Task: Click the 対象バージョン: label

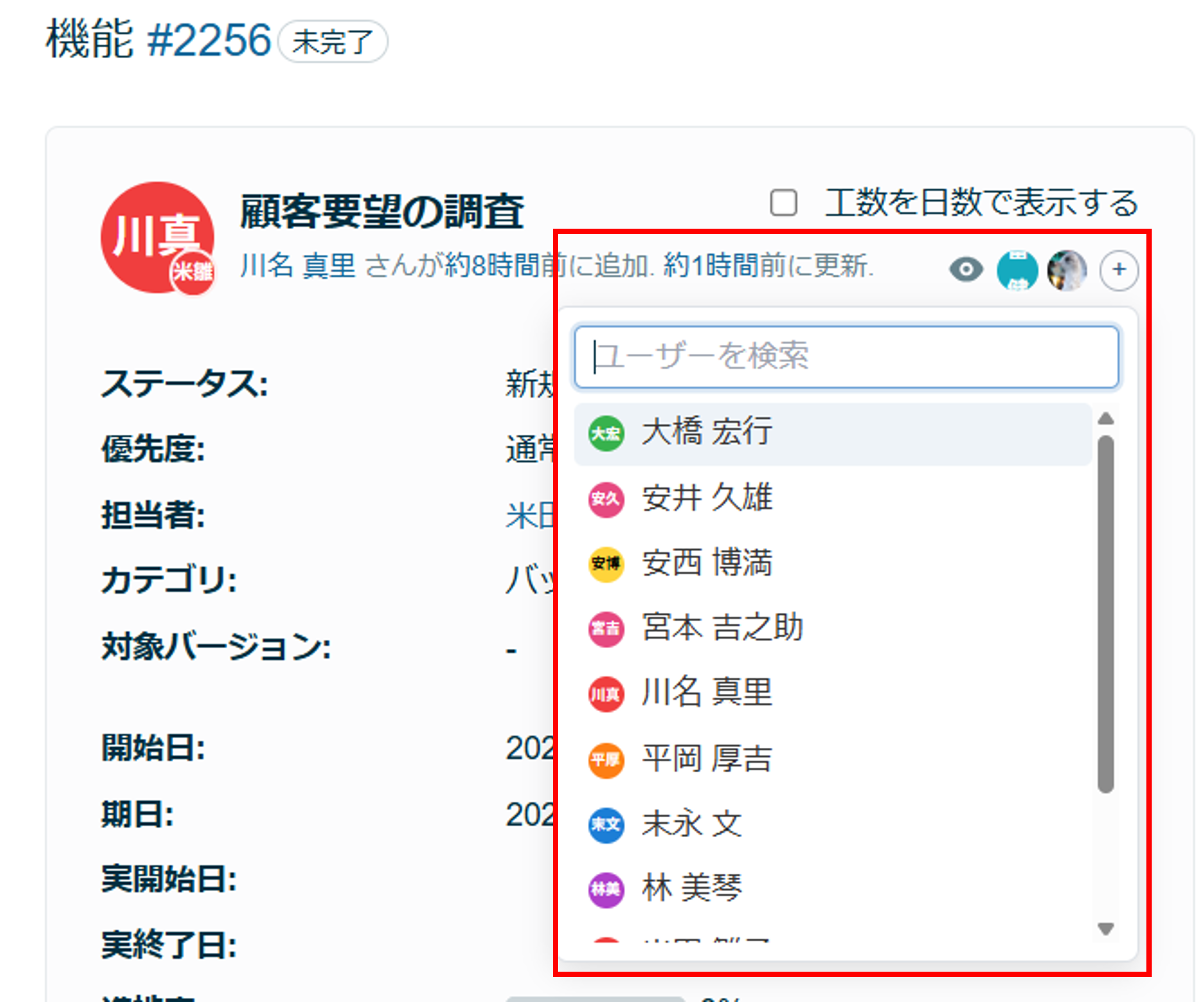Action: [x=216, y=646]
